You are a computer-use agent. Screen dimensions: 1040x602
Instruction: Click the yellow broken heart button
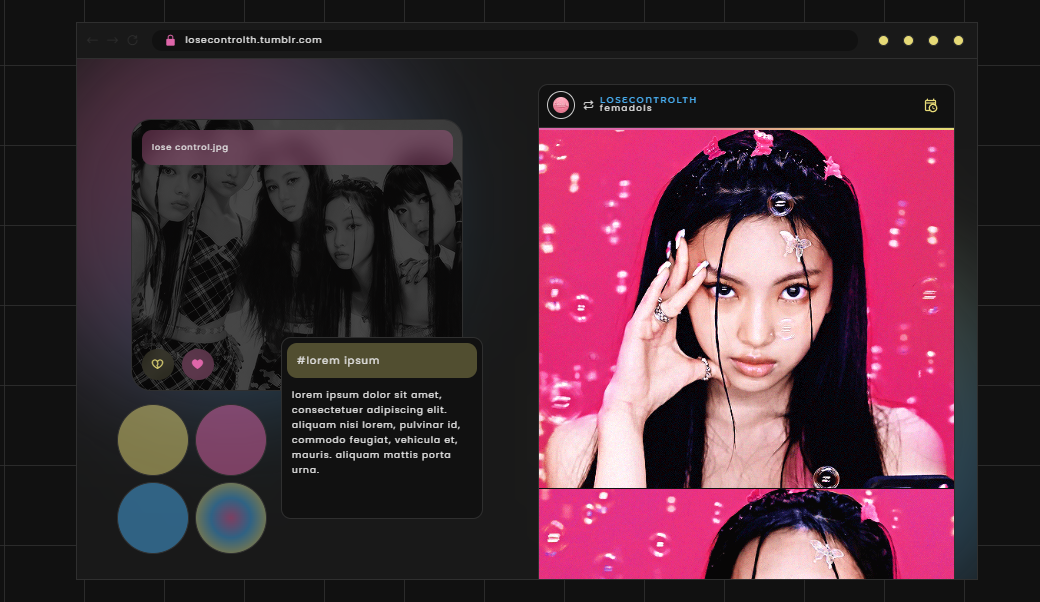click(x=157, y=364)
